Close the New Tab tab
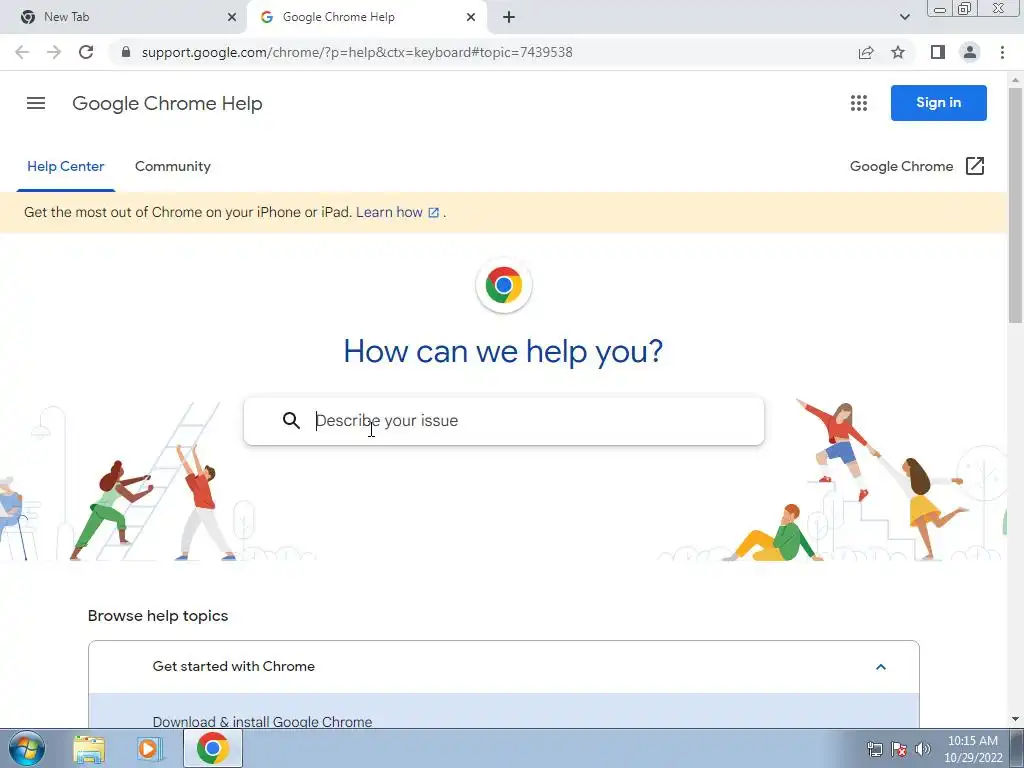 tap(232, 17)
